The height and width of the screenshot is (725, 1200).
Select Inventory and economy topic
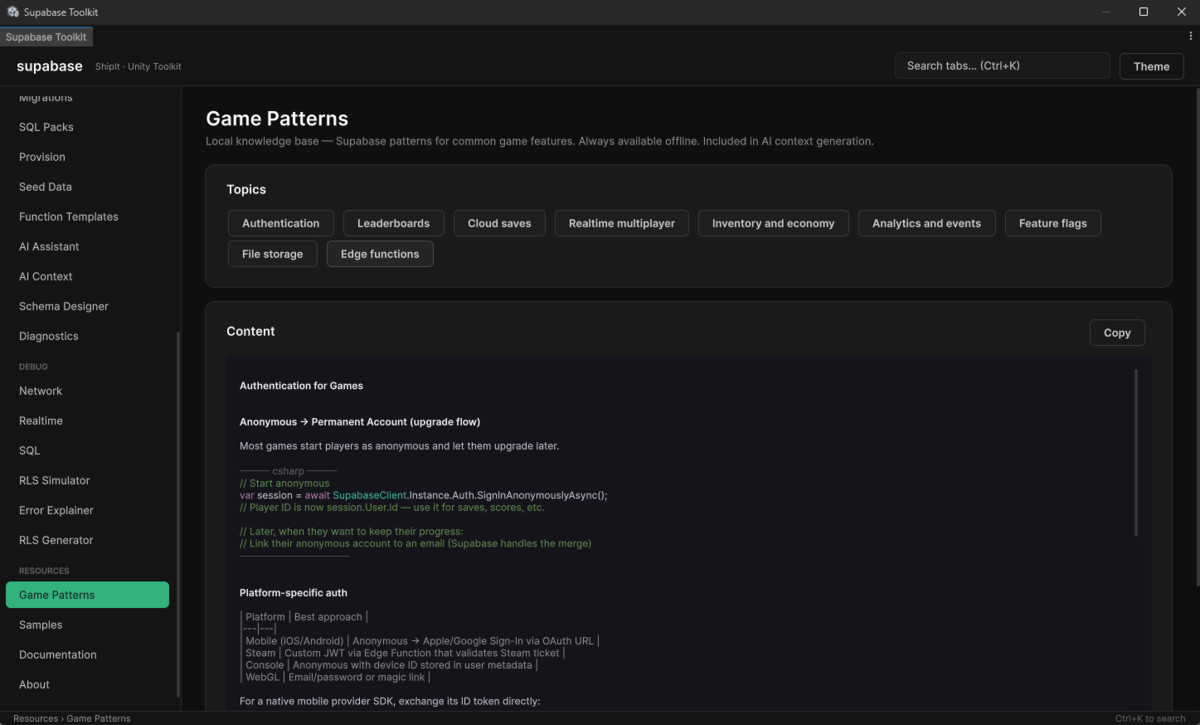click(x=773, y=223)
